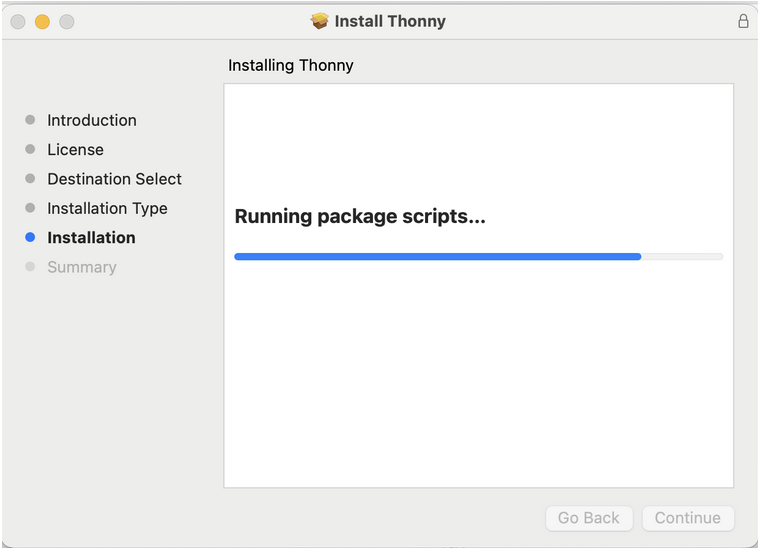The height and width of the screenshot is (548, 758).
Task: Click the bullet beside Installation Type
Action: pos(30,208)
